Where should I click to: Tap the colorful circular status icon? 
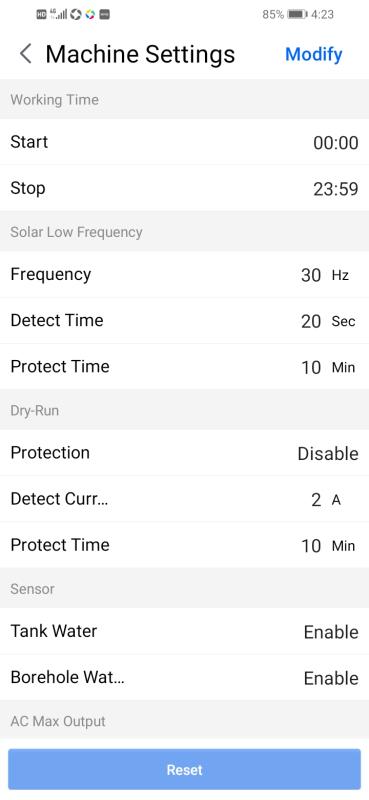(90, 15)
